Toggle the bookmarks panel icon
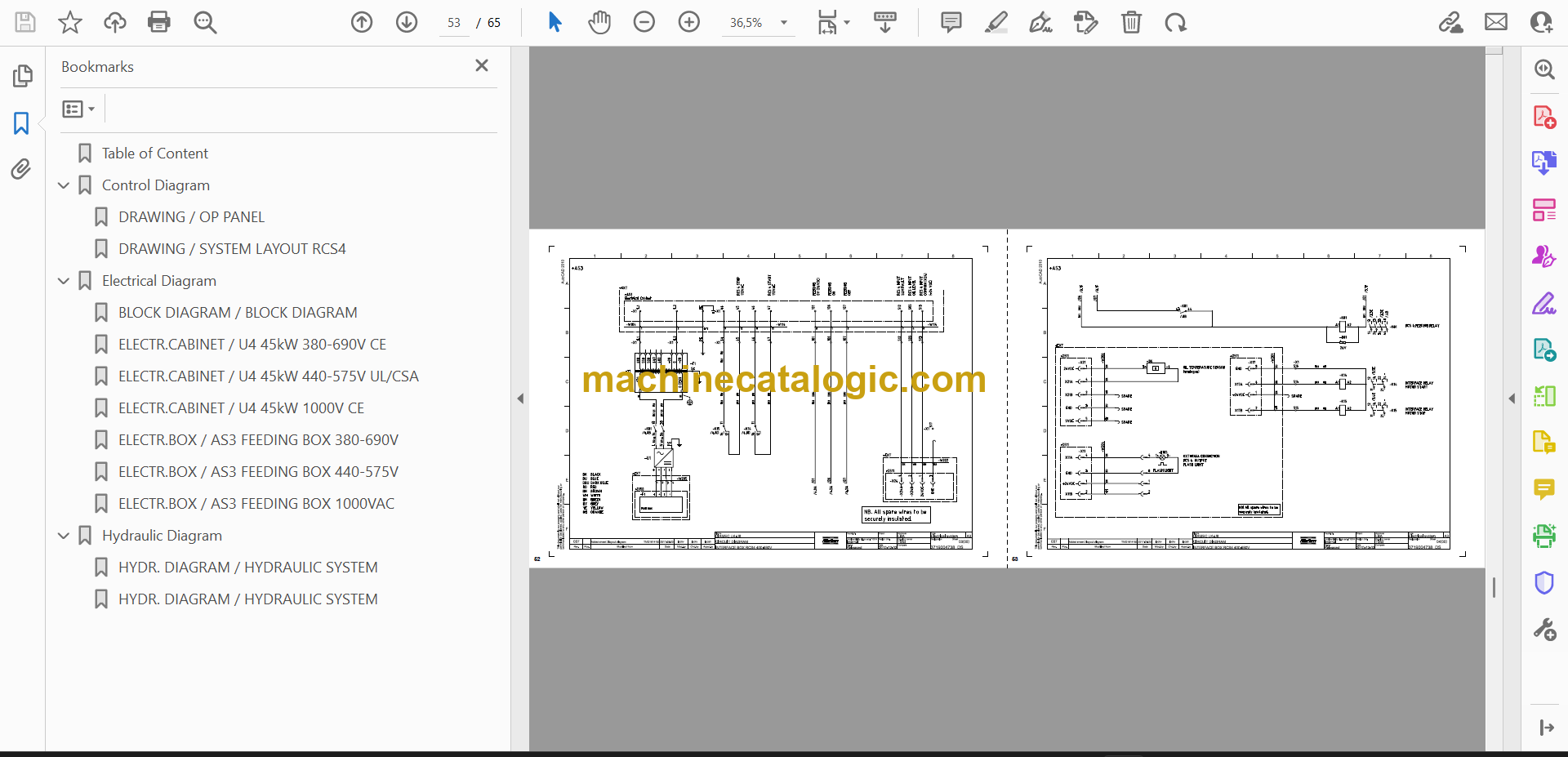1568x757 pixels. [21, 123]
